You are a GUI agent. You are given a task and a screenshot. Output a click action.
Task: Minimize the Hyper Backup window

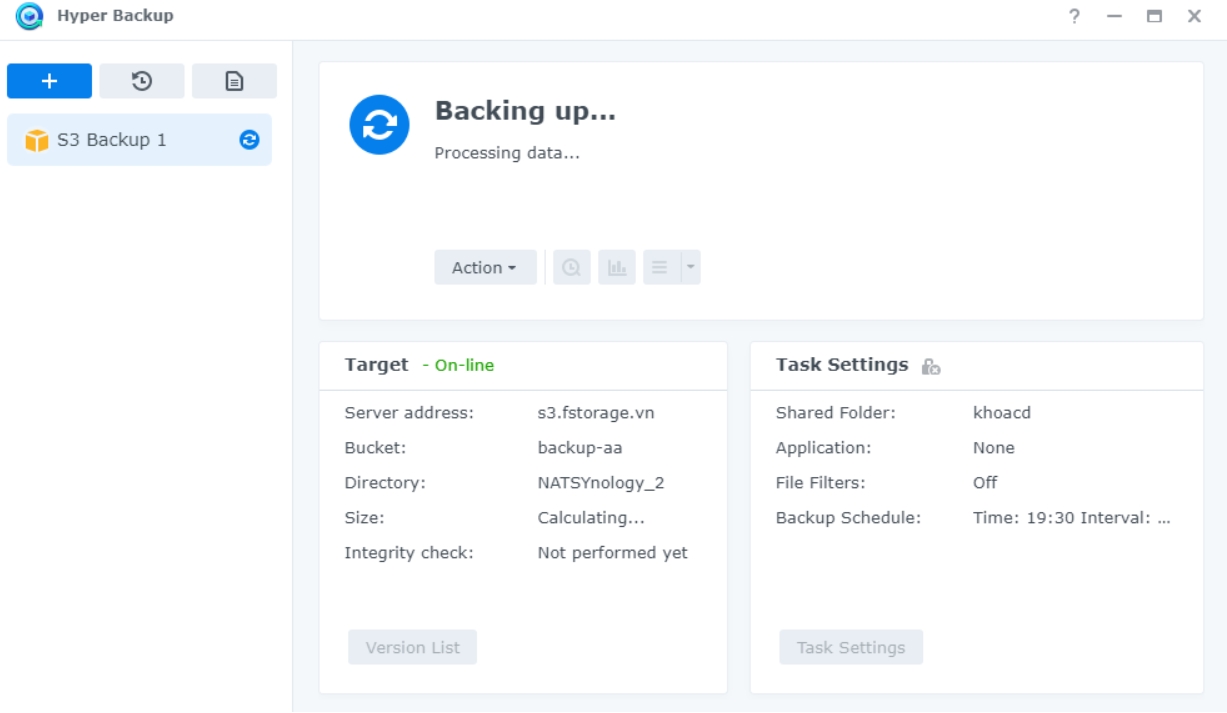(1114, 16)
